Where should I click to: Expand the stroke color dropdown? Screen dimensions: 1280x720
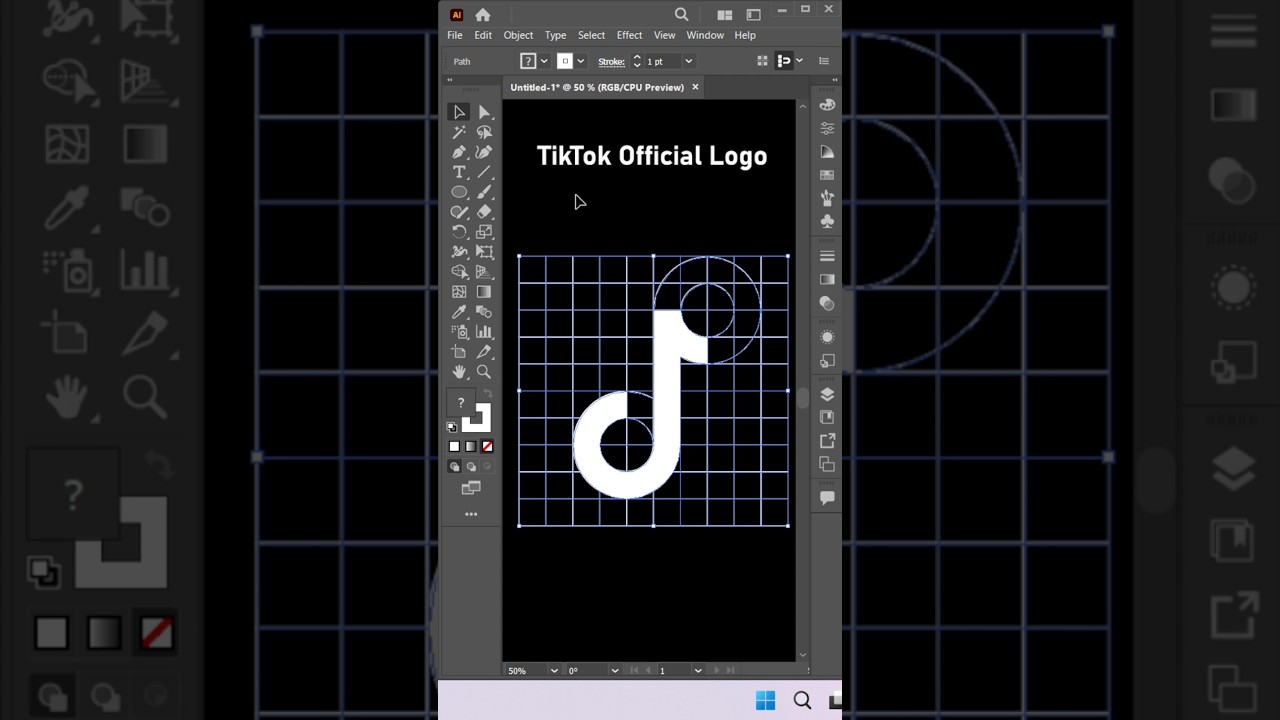click(x=580, y=61)
